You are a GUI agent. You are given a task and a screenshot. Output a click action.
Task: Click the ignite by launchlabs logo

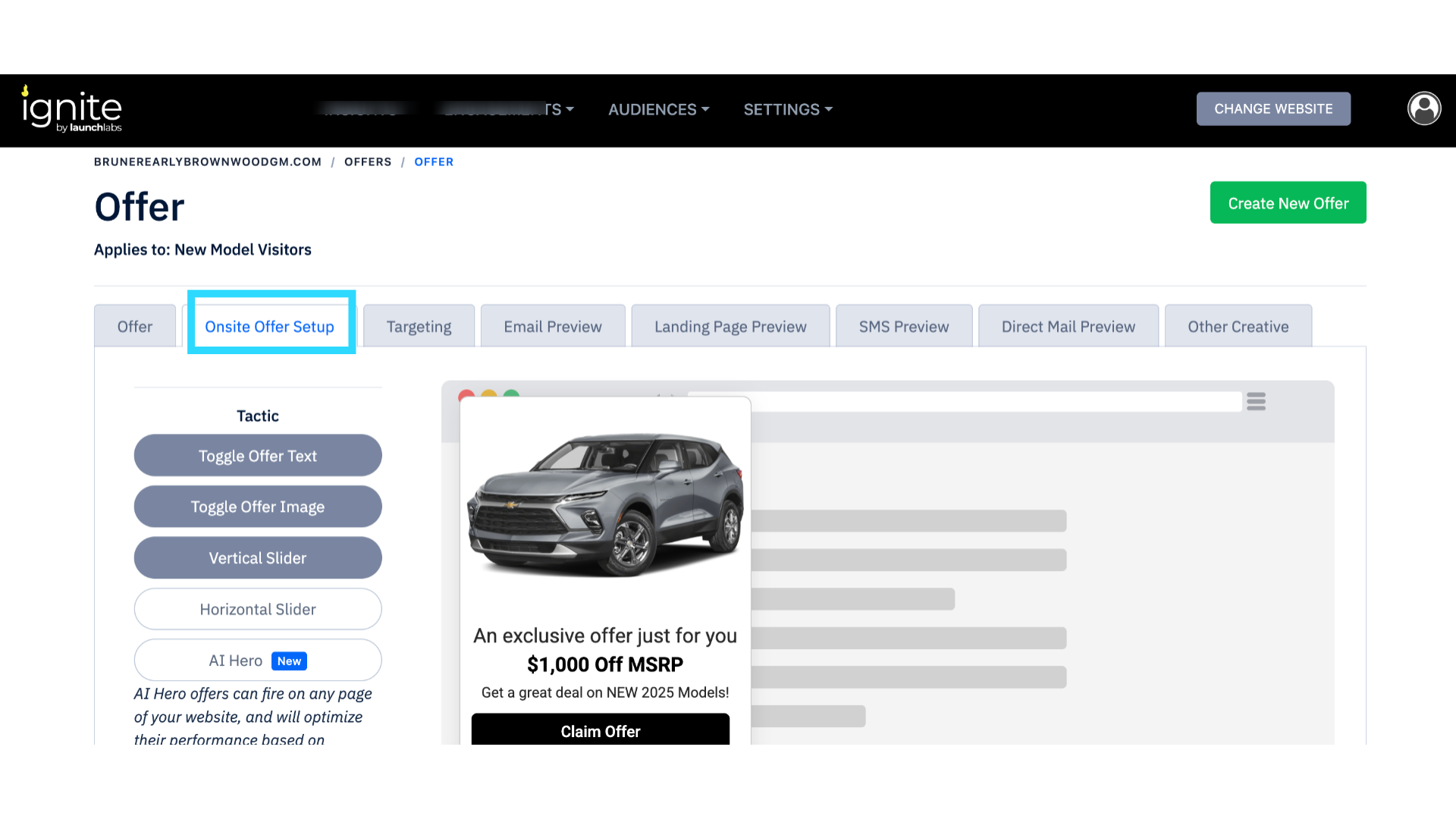coord(72,109)
